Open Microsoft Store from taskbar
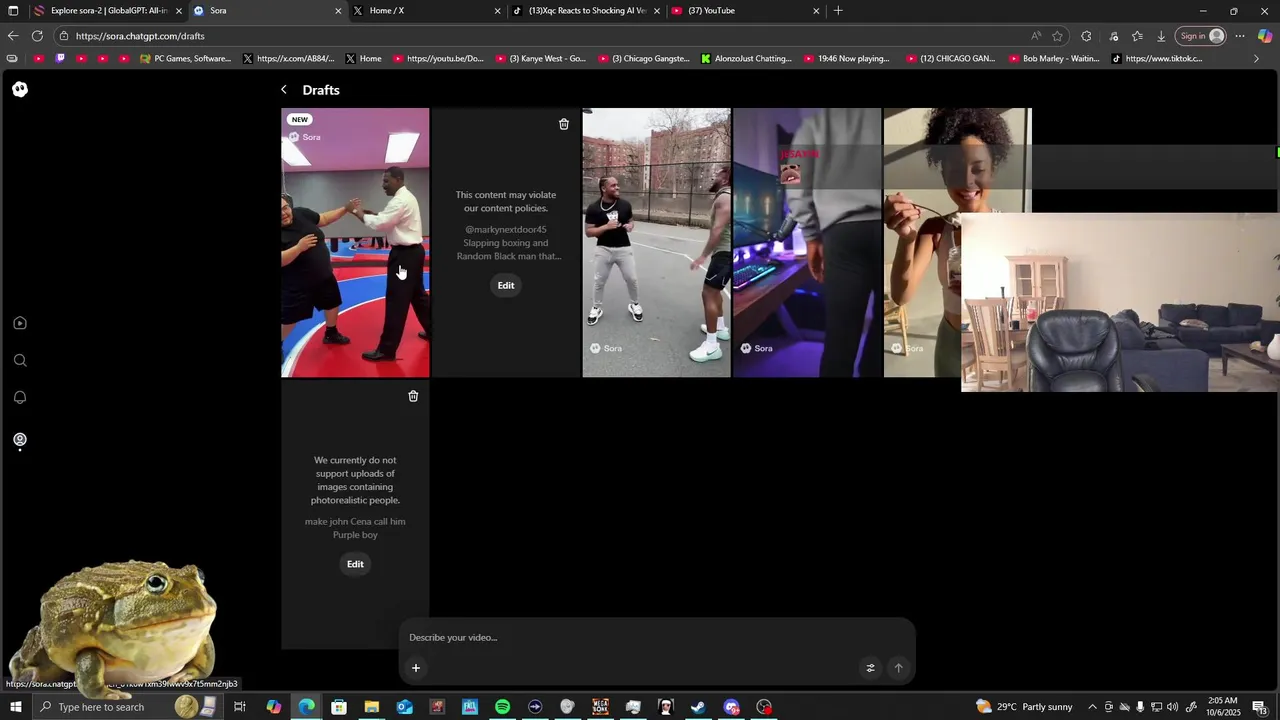Screen dimensions: 1280x720 [339, 707]
